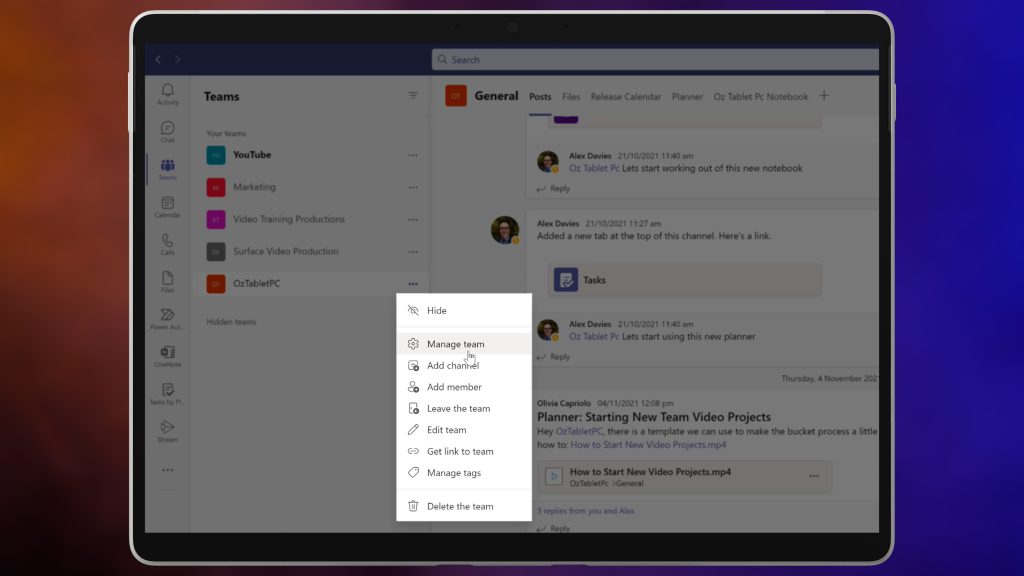Screen dimensions: 1024x576
Task: Open Chat from the left rail
Action: click(167, 131)
